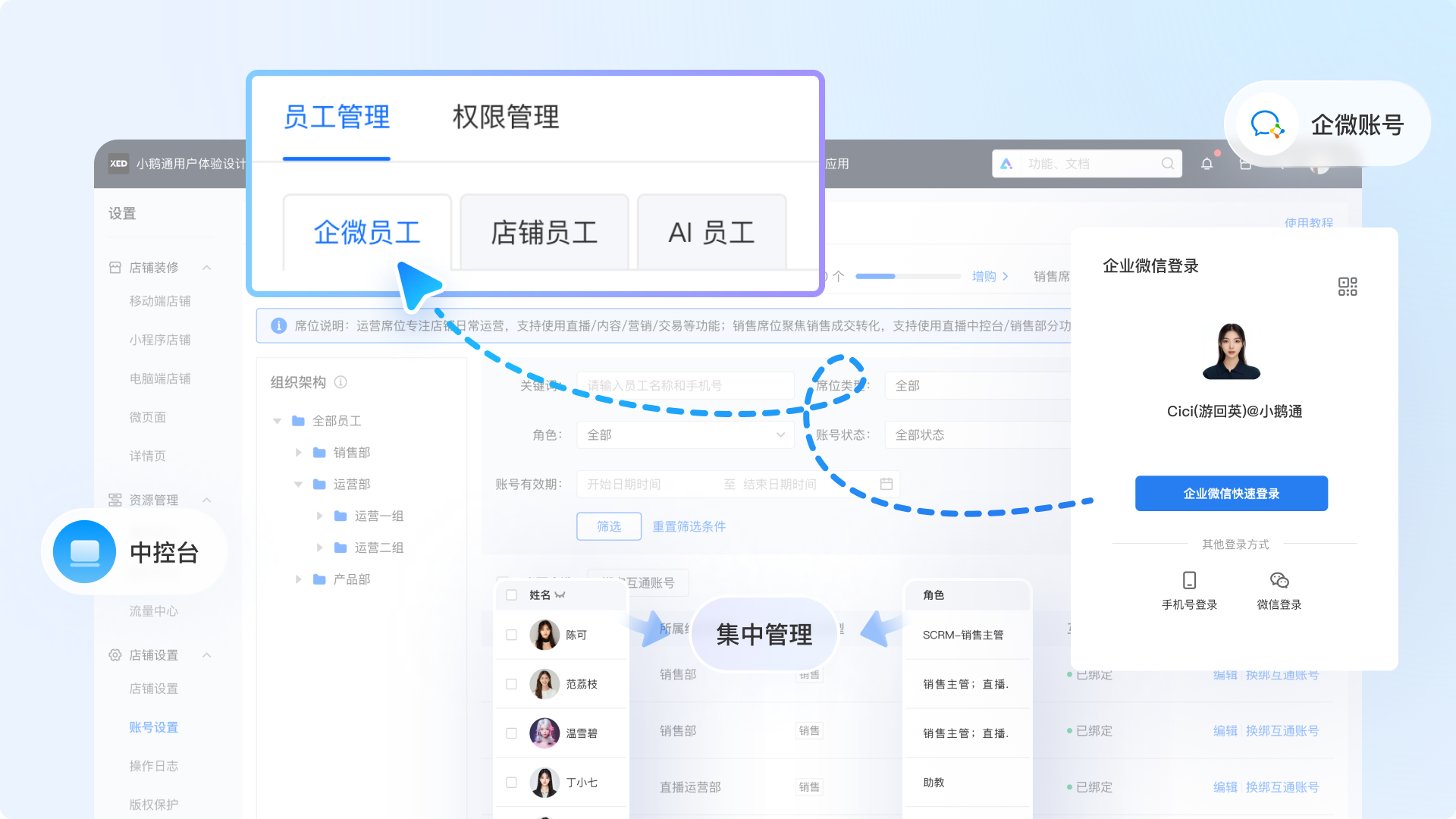Click 丁小七's avatar
The width and height of the screenshot is (1456, 819).
pyautogui.click(x=544, y=783)
